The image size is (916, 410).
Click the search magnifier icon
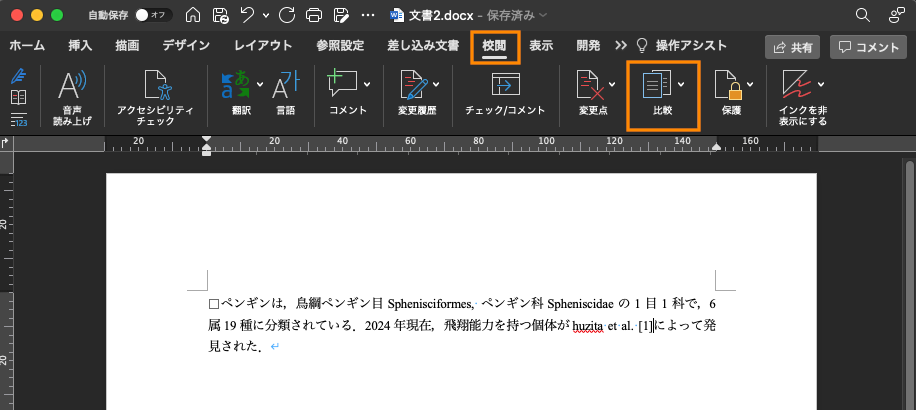pos(862,15)
